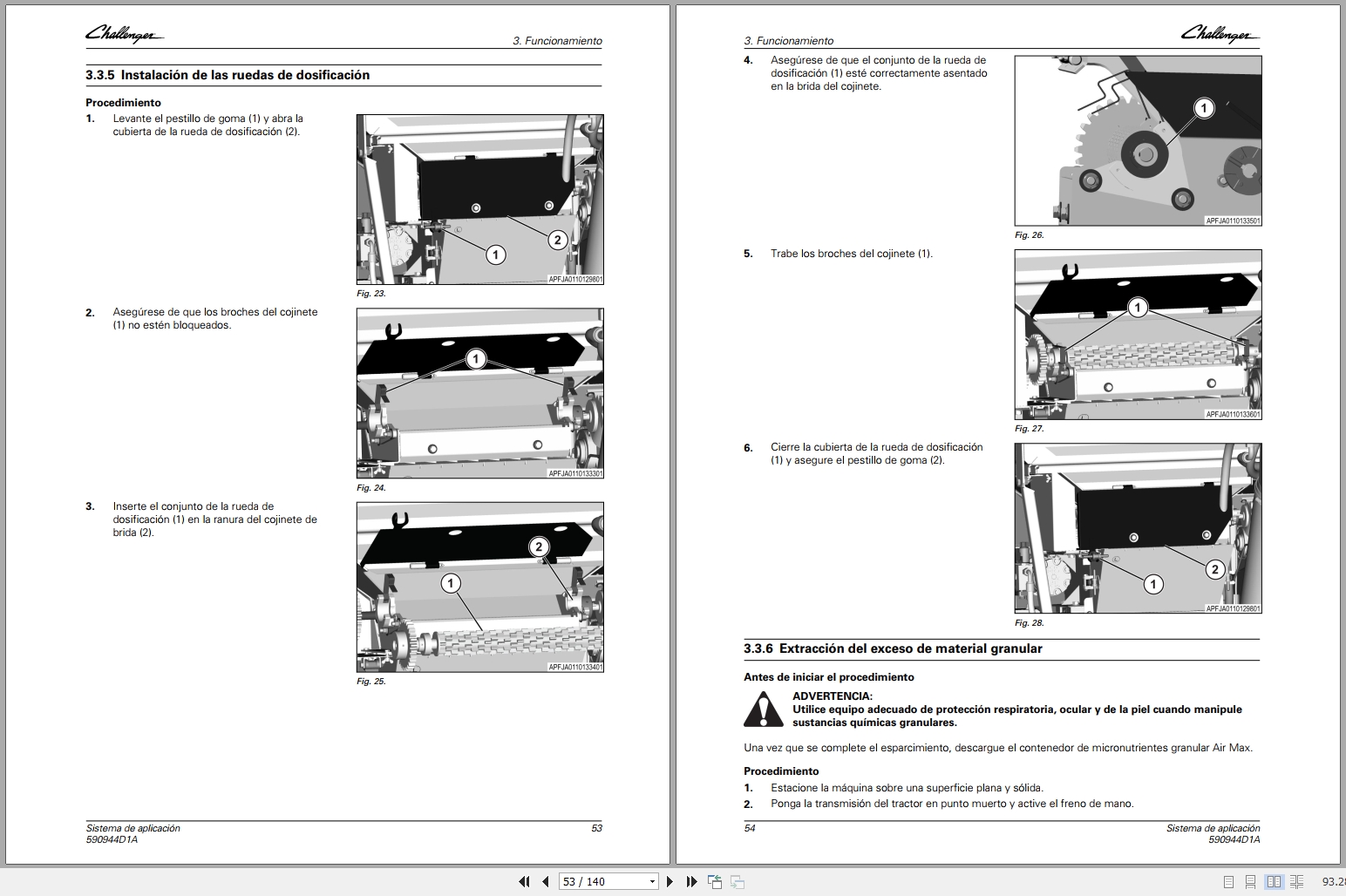Switch to continuous scrolling layout
This screenshot has height=896, width=1346.
(1251, 881)
